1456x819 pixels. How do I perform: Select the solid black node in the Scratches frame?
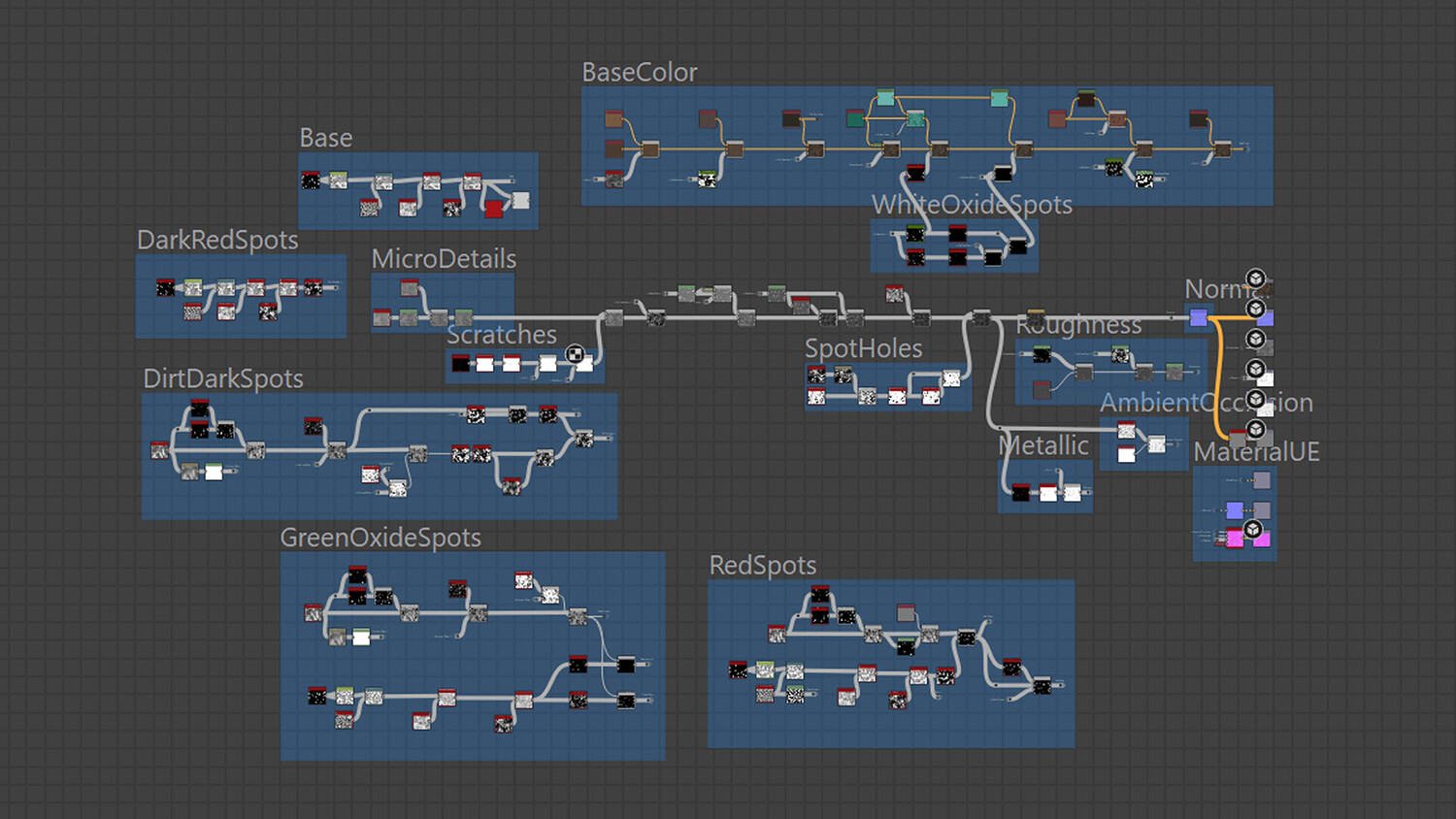point(461,363)
